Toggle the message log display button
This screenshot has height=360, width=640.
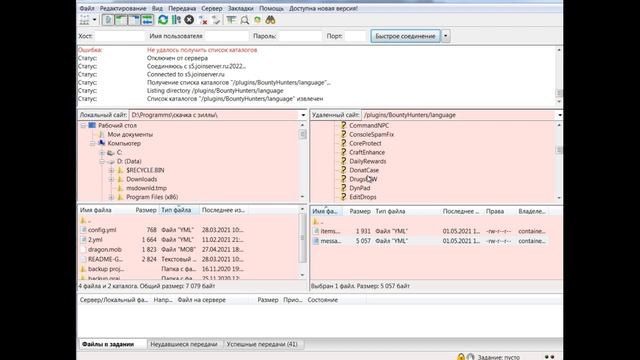coord(108,20)
